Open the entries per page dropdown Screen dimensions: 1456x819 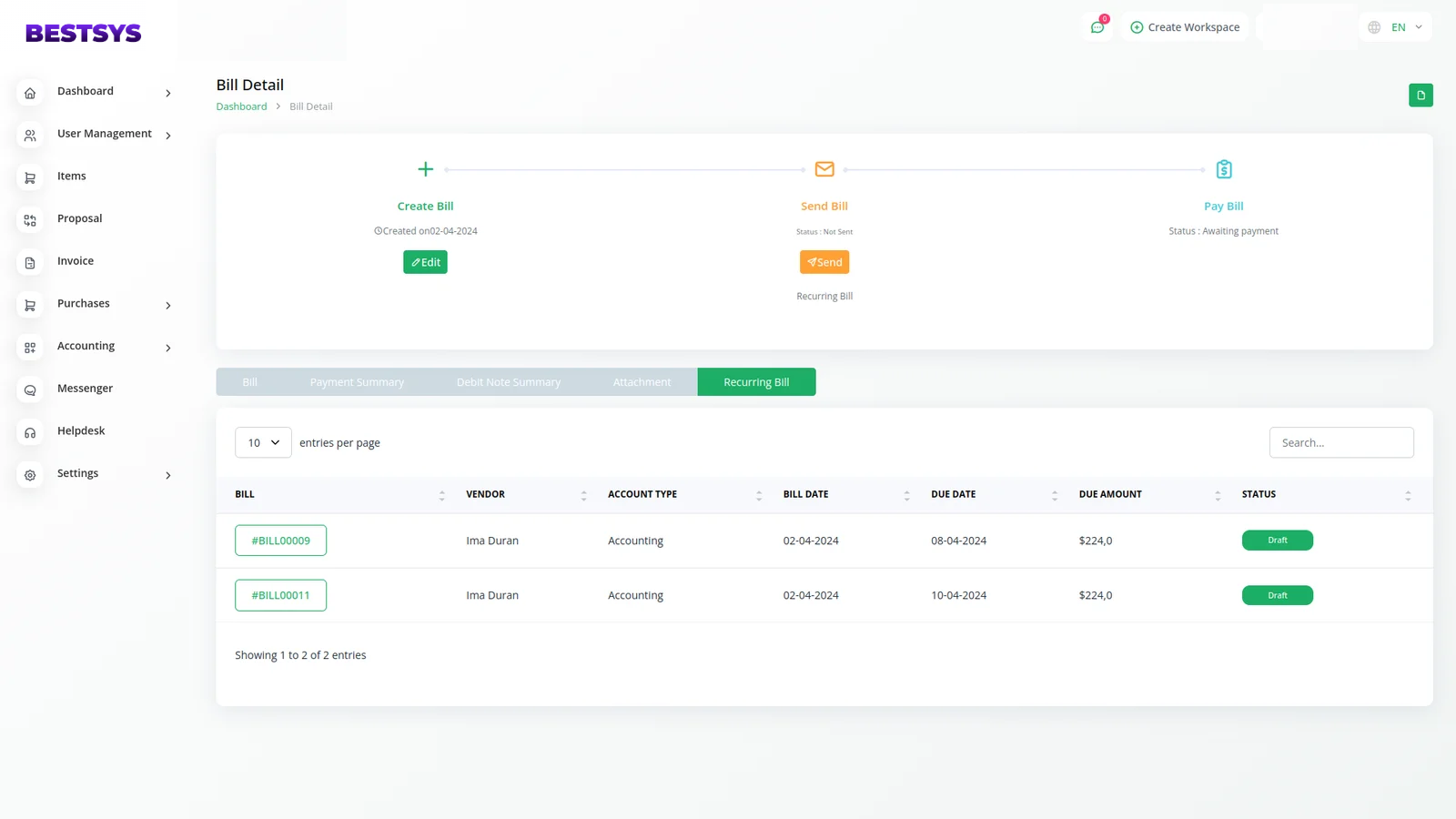pos(263,442)
